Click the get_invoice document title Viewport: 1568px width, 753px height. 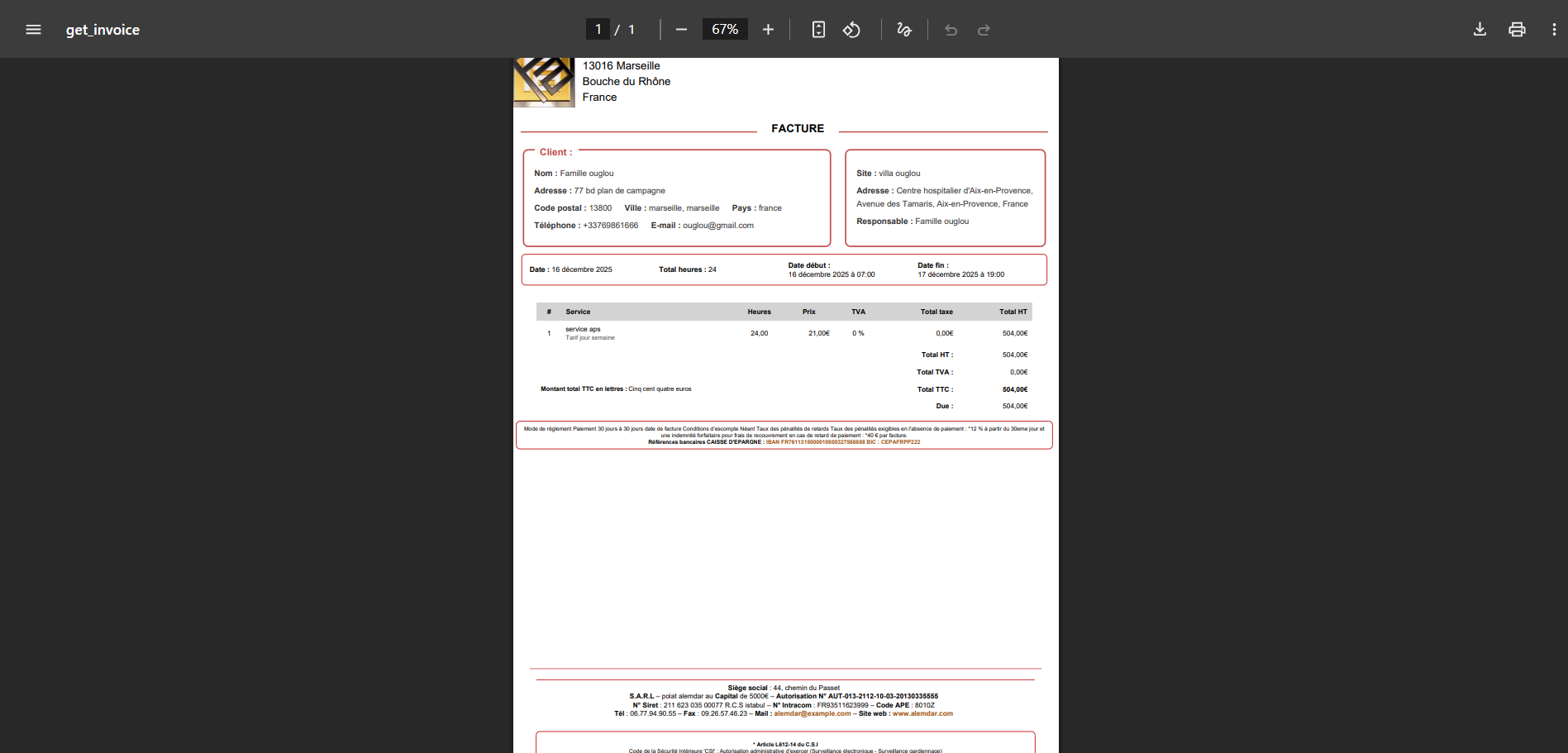coord(102,30)
